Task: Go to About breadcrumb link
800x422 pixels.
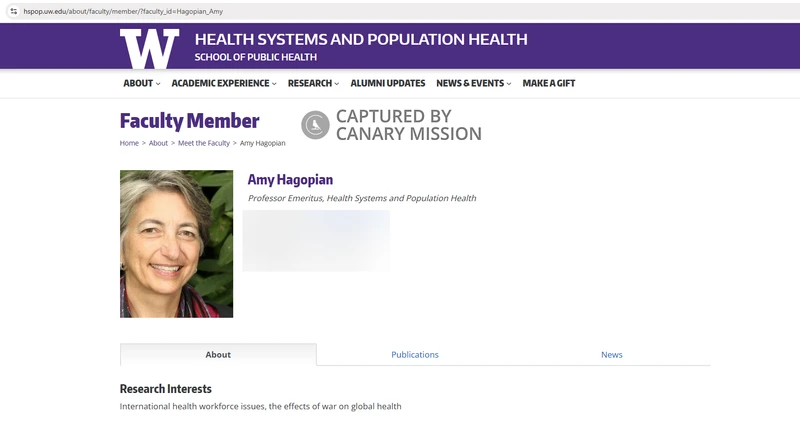Action: 158,143
